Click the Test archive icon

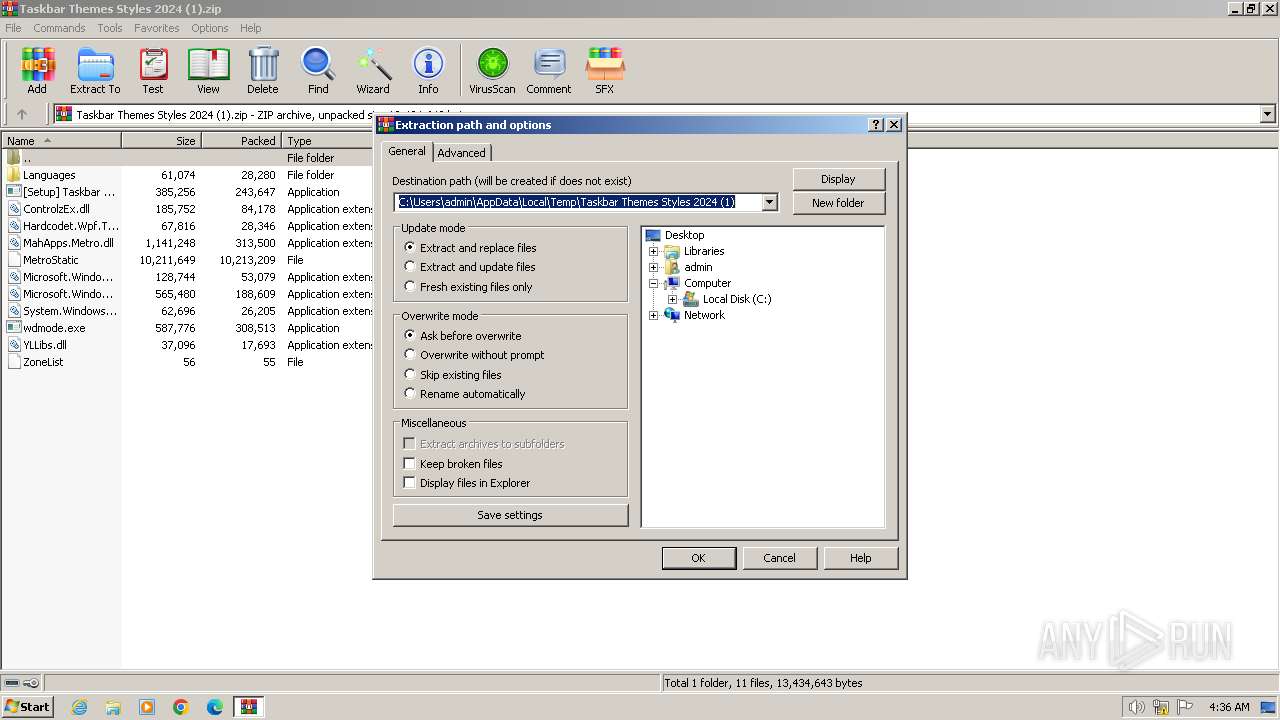[x=153, y=70]
